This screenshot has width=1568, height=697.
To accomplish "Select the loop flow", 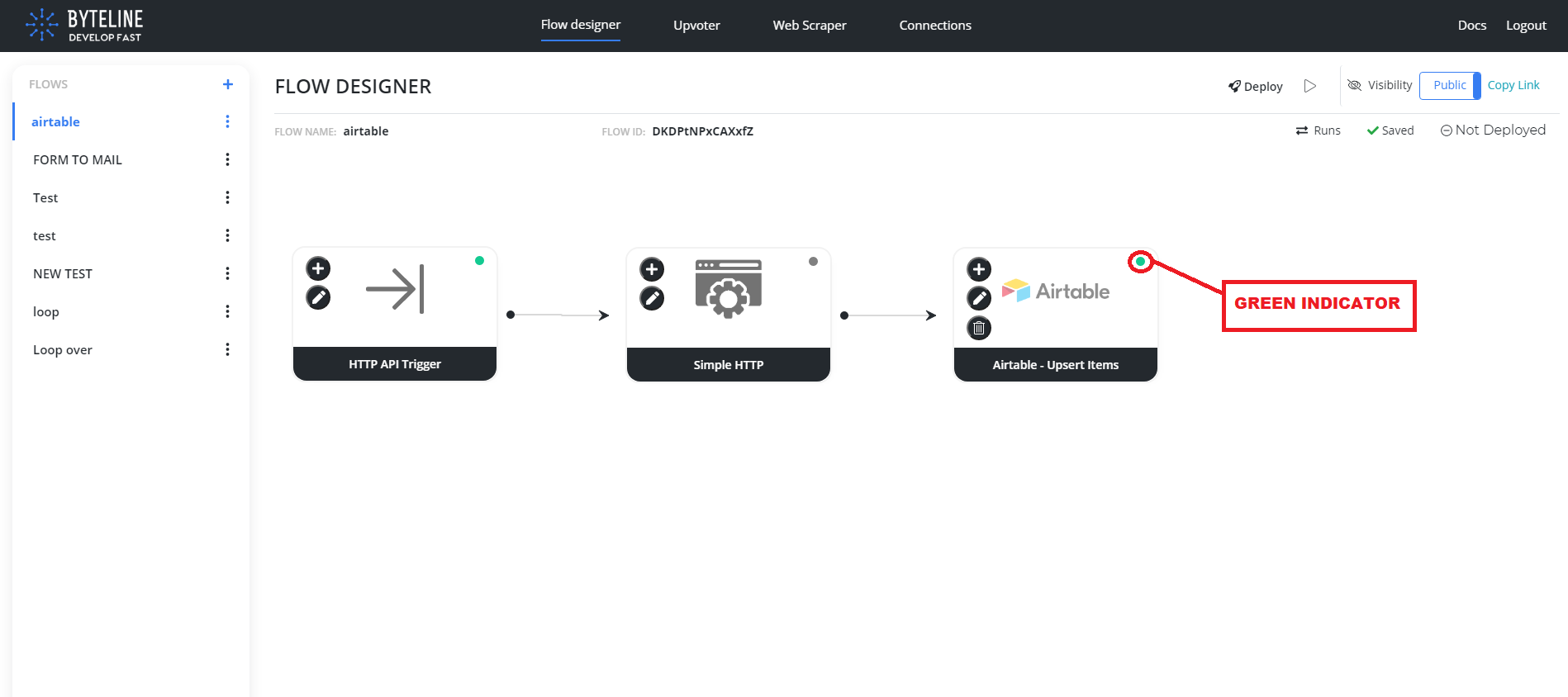I will [x=46, y=311].
